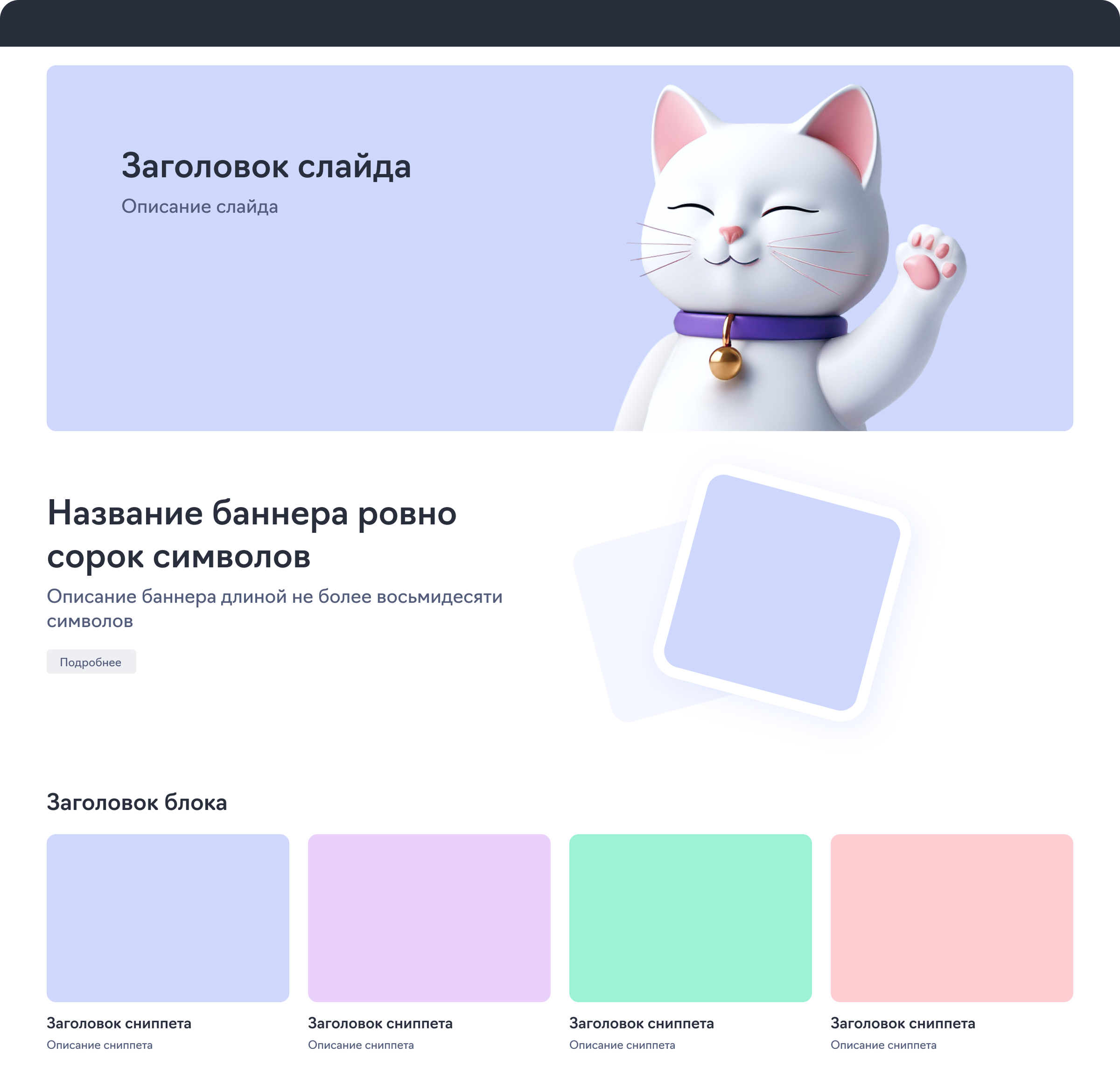Click the Описание слайда text
The image size is (1120, 1088).
click(x=199, y=206)
